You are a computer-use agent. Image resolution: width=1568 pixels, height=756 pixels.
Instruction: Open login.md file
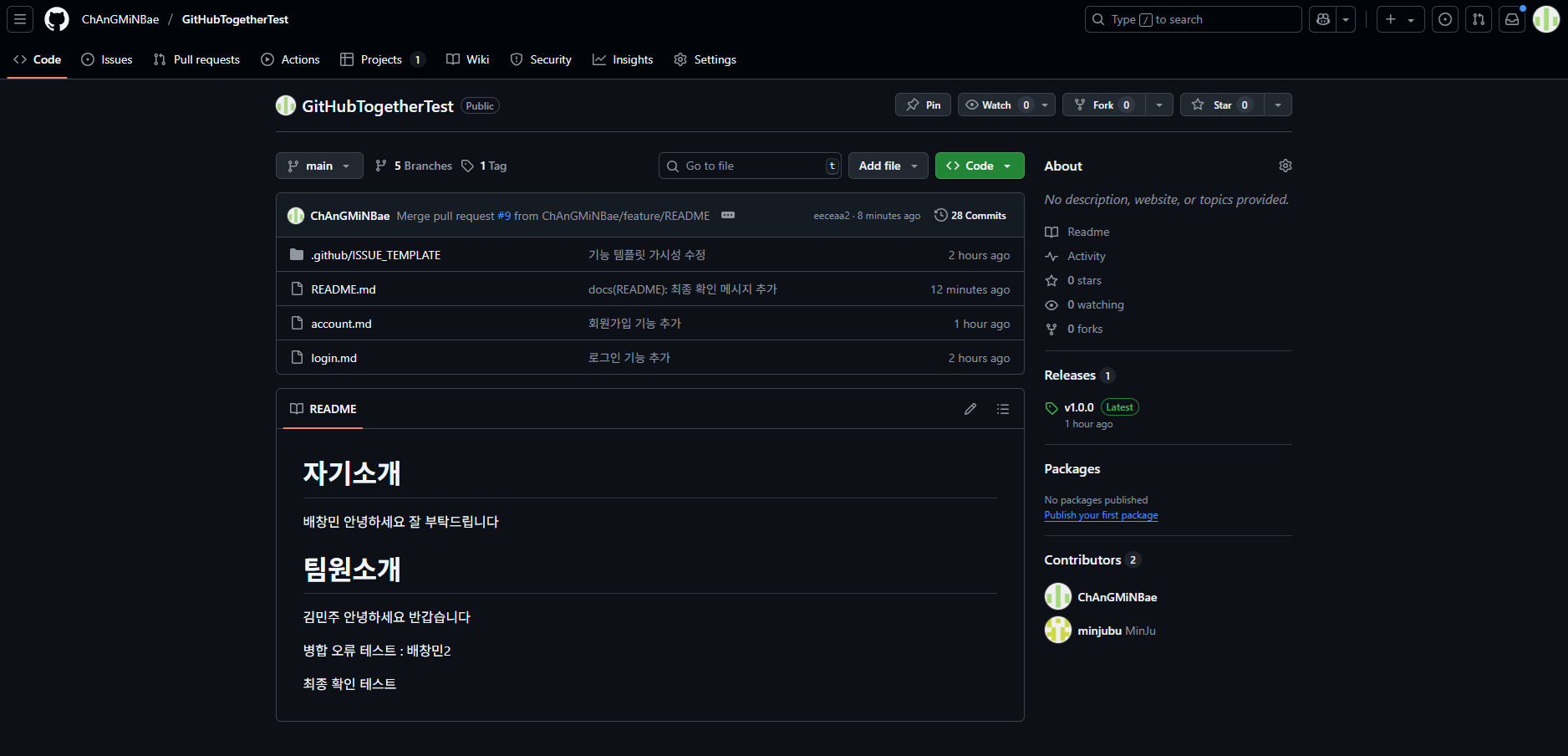coord(333,358)
